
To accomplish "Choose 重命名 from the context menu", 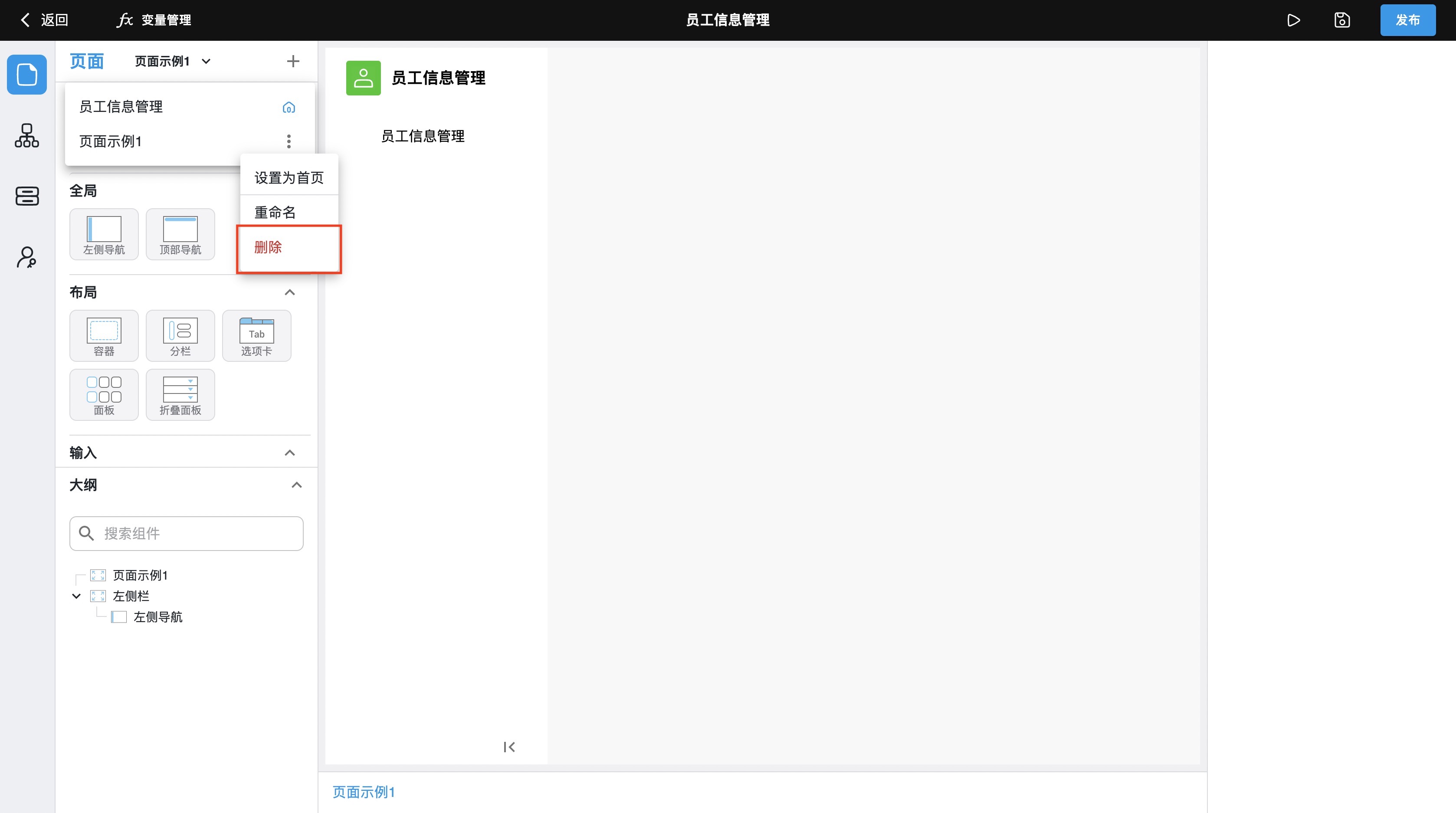I will pos(289,213).
